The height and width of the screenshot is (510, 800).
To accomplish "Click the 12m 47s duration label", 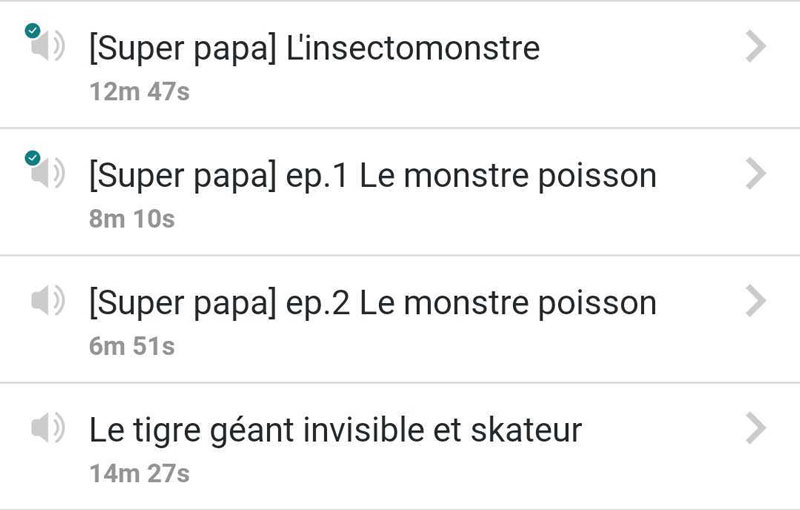I will [139, 92].
